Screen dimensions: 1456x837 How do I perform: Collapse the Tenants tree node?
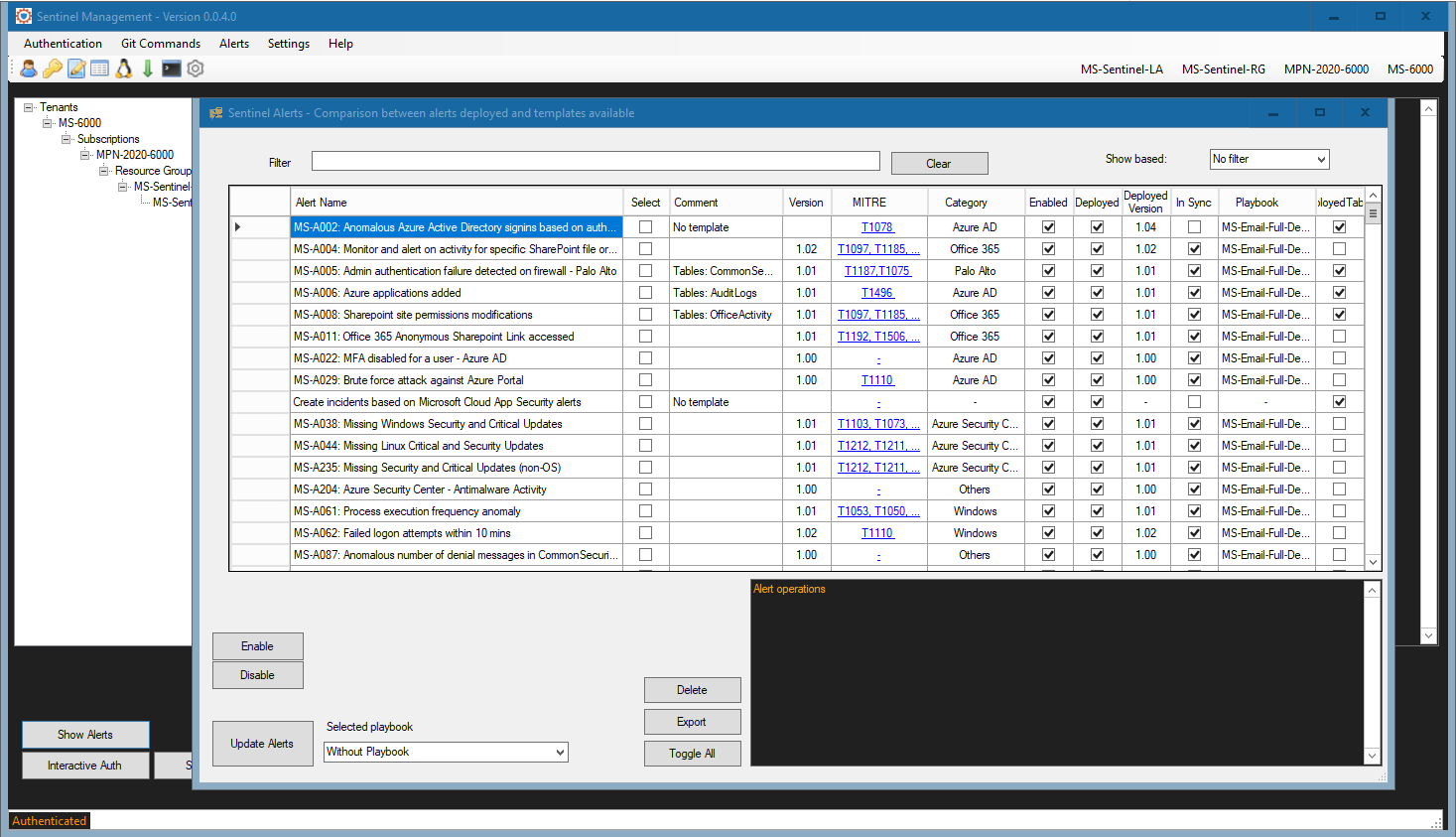(x=28, y=107)
